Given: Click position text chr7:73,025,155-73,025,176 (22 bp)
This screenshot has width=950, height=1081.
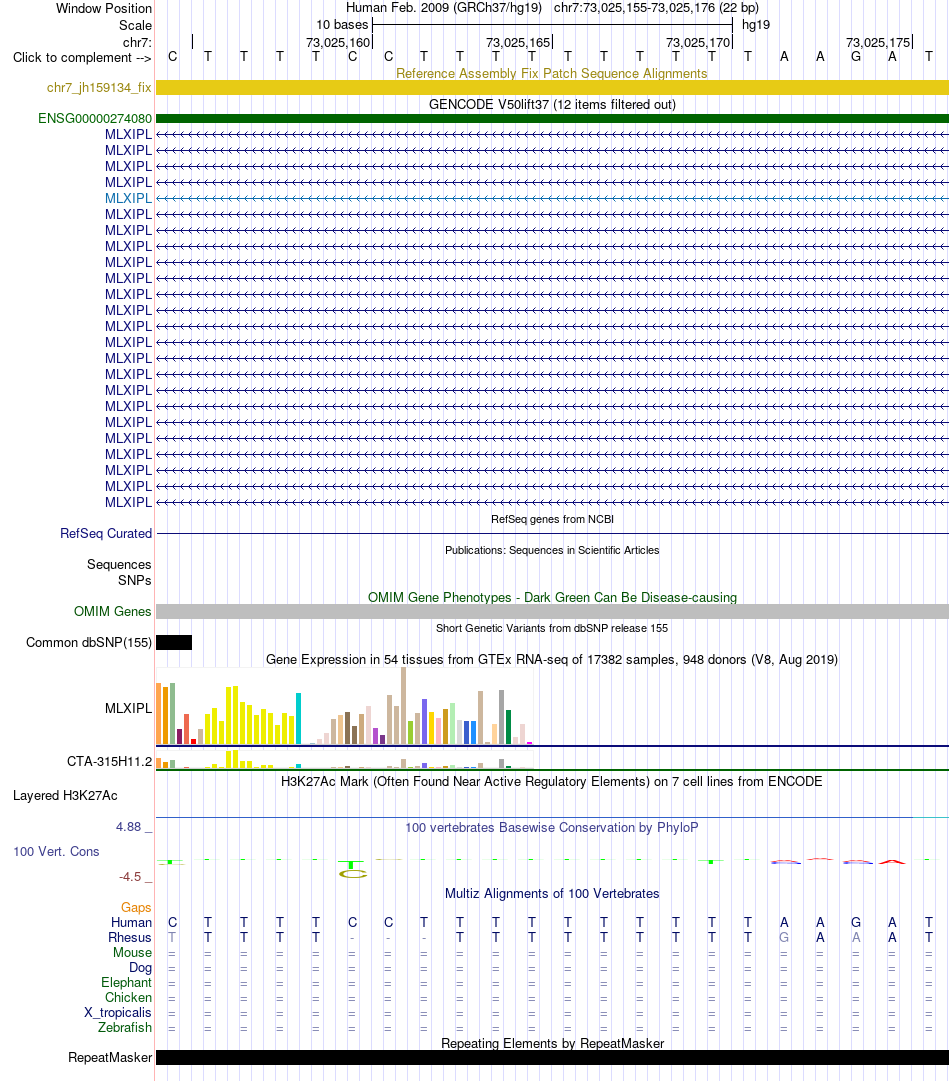Looking at the screenshot, I should [656, 8].
